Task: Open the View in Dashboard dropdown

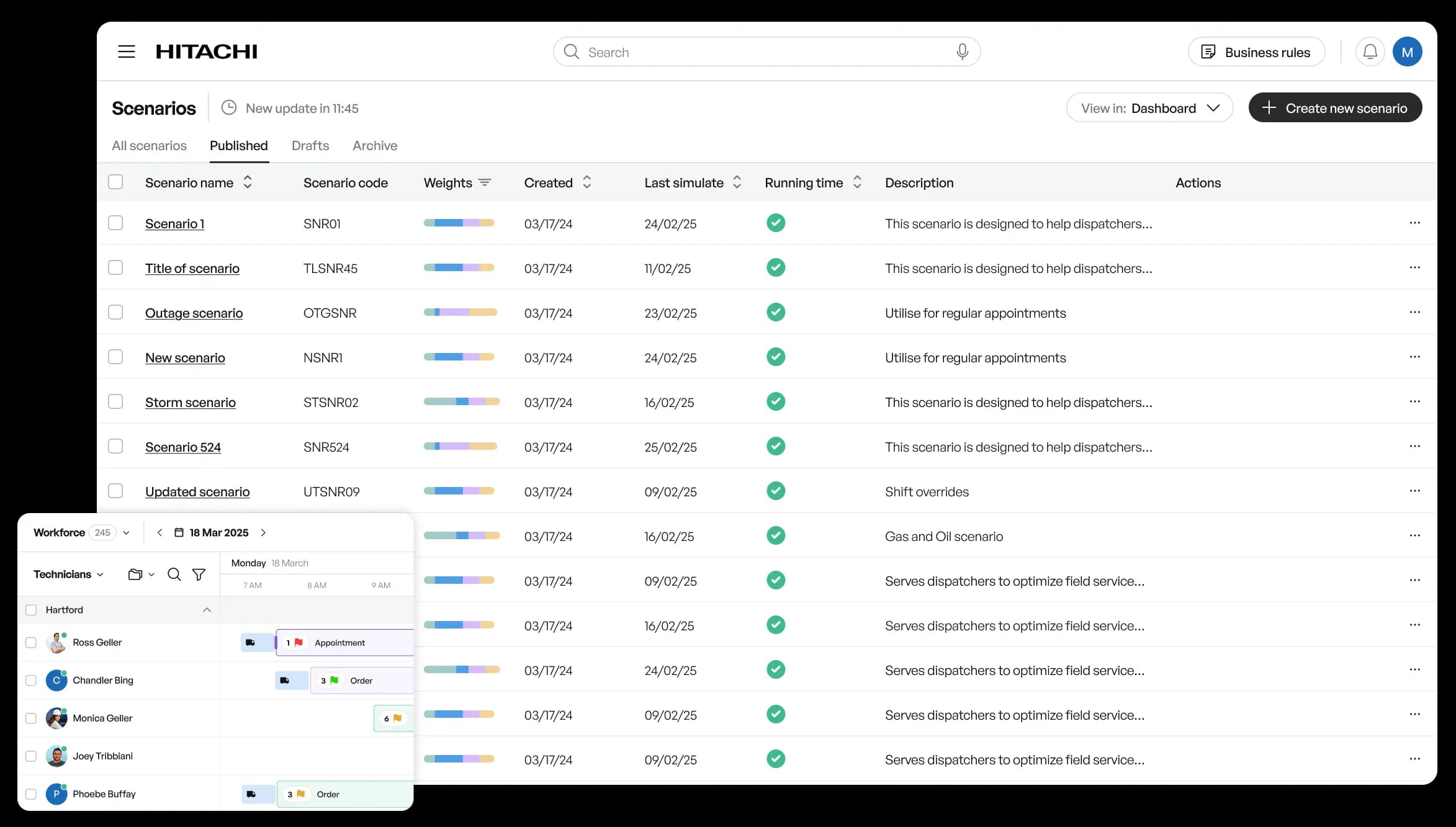Action: (1149, 108)
